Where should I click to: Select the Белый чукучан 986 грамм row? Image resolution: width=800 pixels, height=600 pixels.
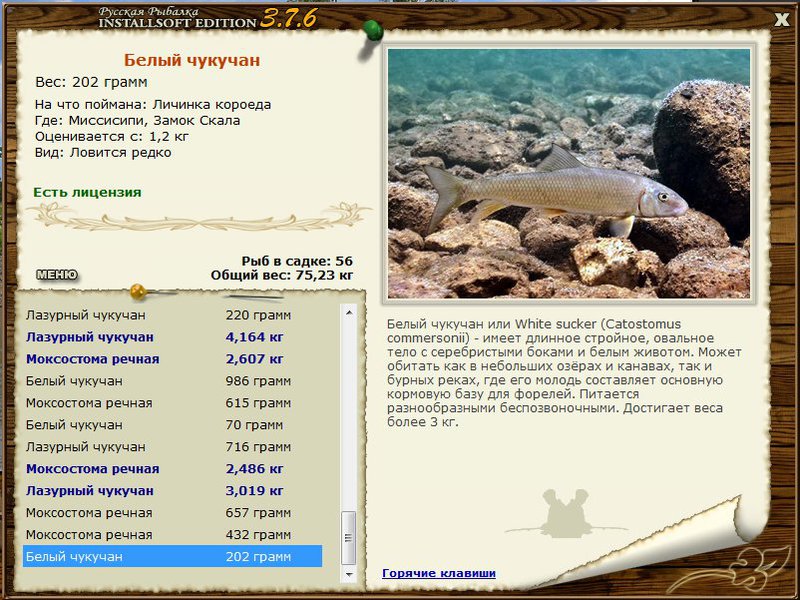172,381
